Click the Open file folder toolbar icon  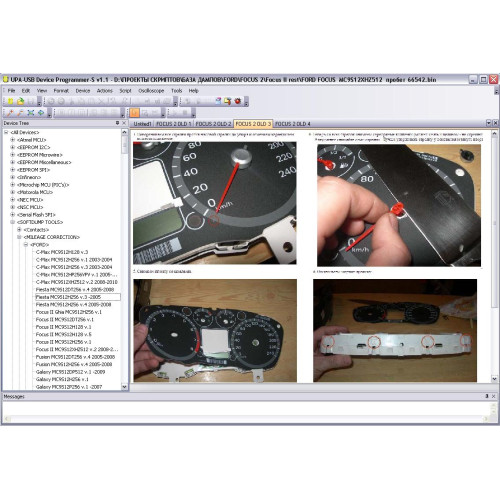[x=21, y=101]
